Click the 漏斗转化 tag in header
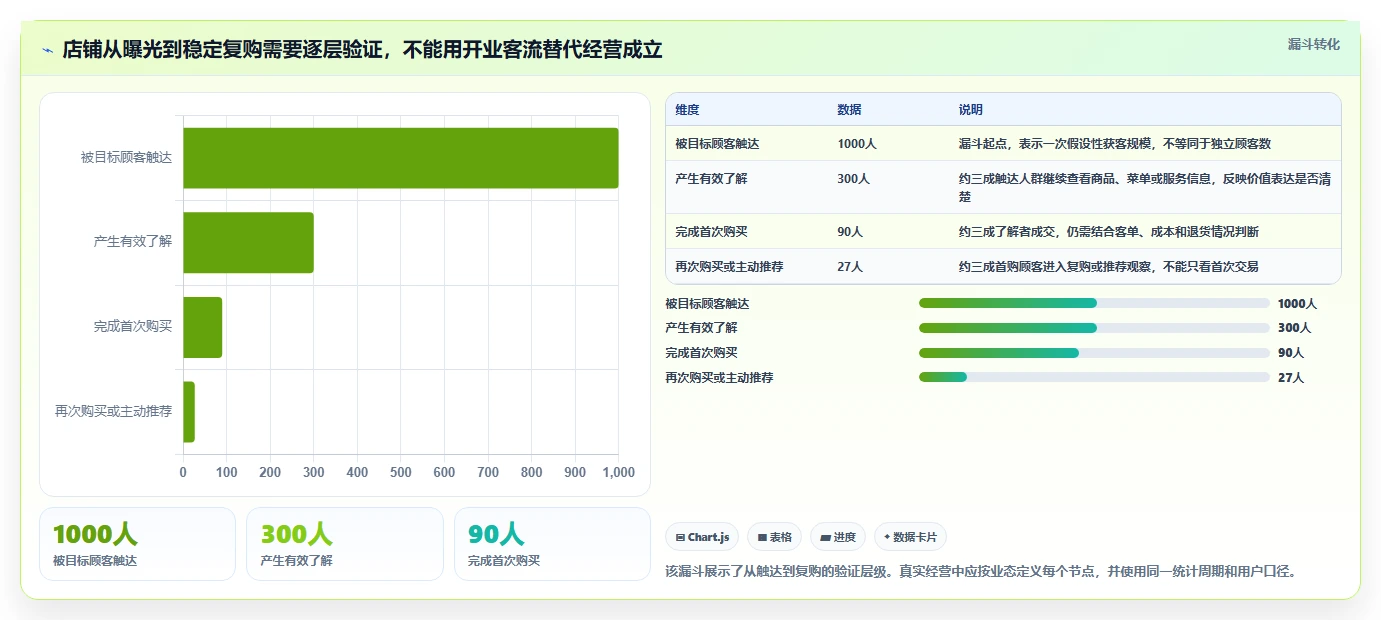 (1313, 44)
